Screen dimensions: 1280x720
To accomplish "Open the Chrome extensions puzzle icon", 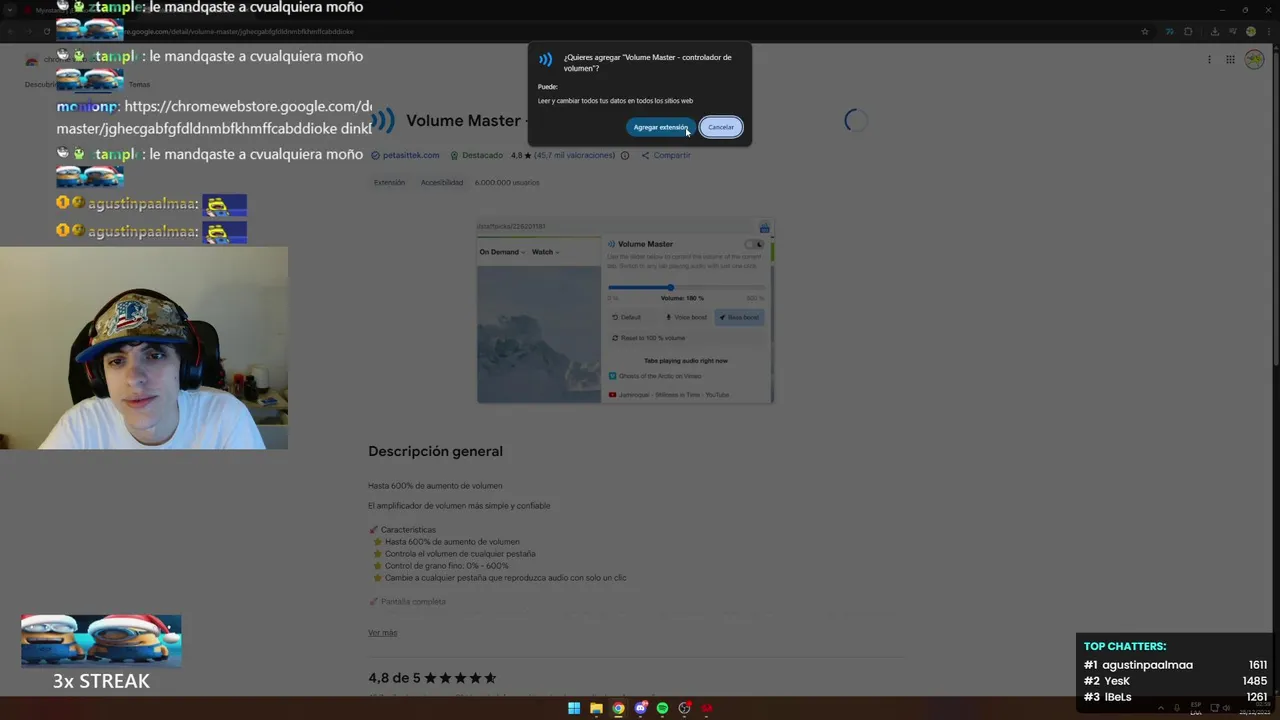I will coord(1188,31).
